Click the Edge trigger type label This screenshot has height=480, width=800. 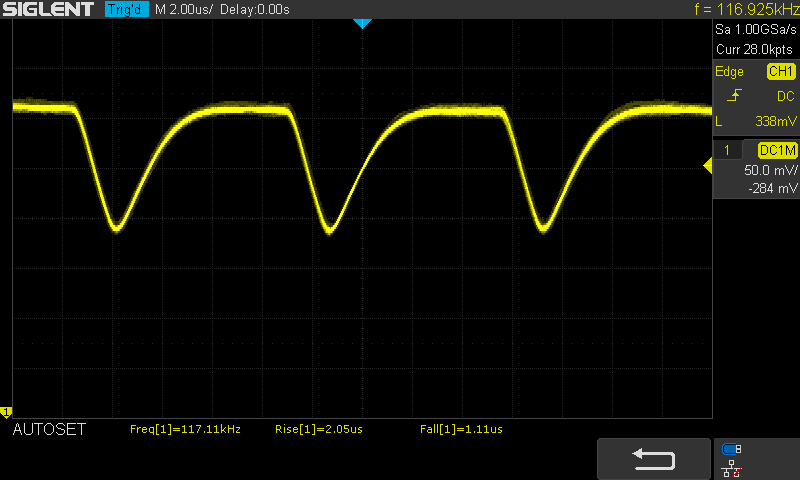pos(729,72)
